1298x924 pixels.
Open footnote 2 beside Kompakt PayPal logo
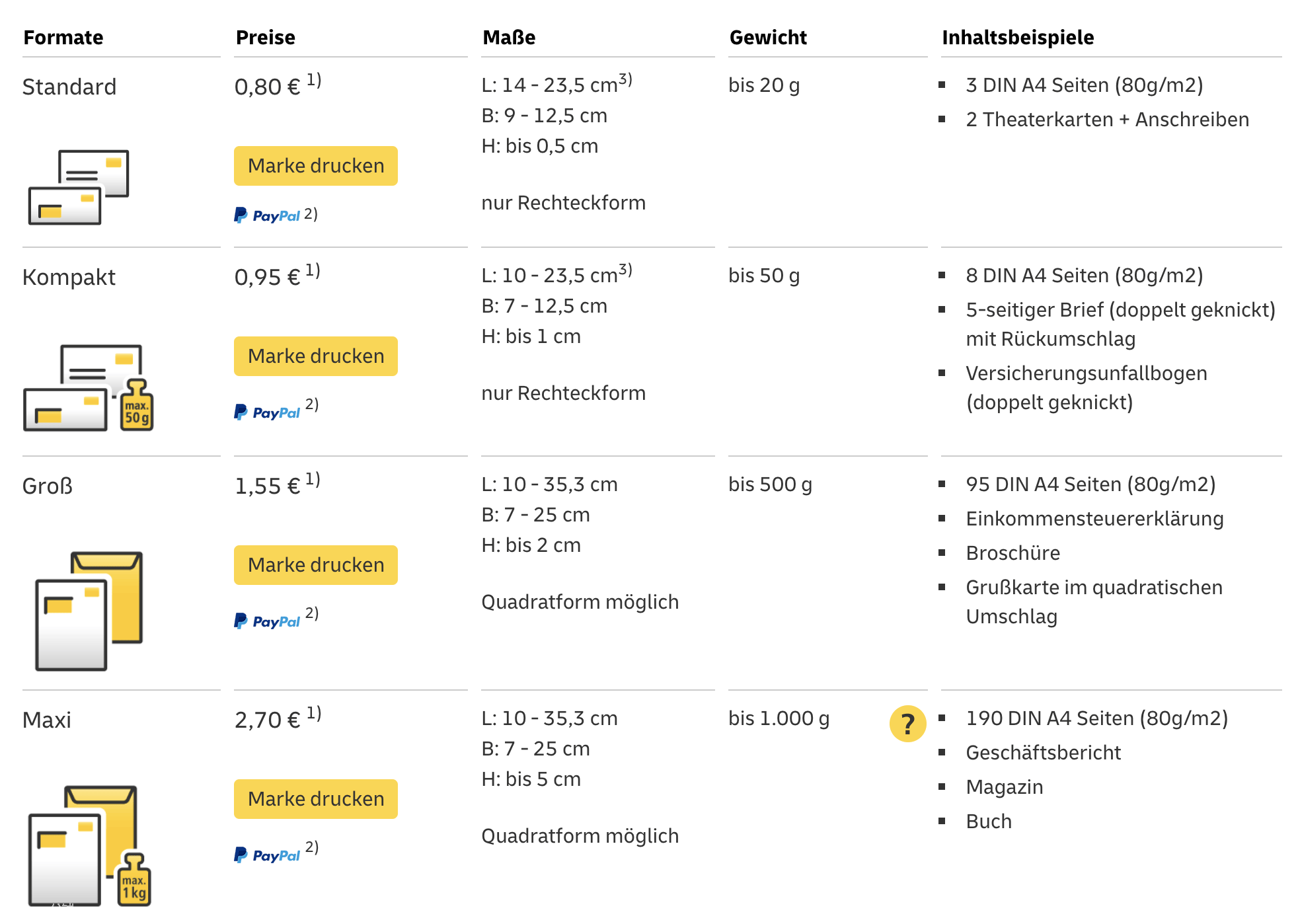(312, 404)
